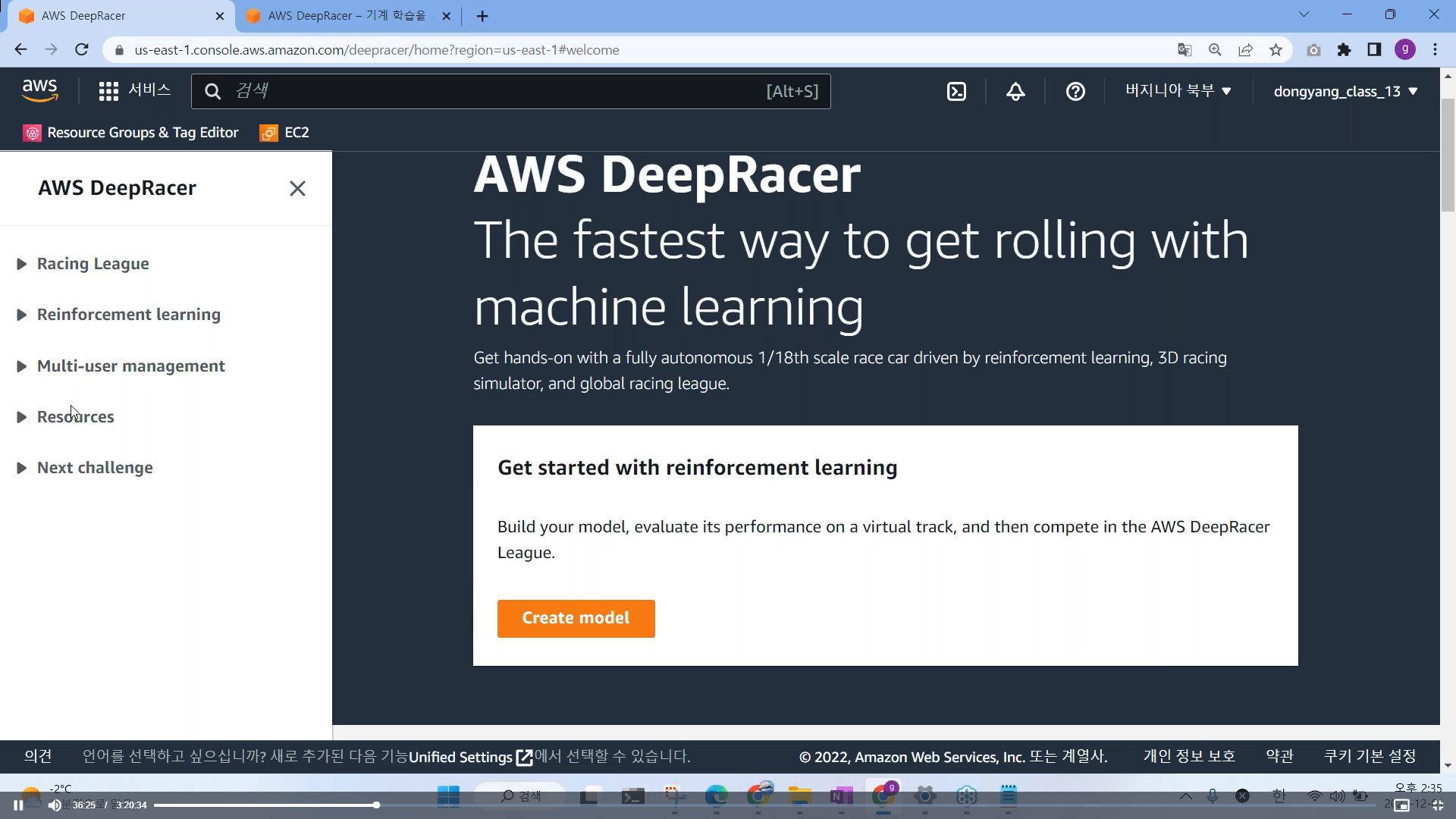1456x819 pixels.
Task: Click the EC2 shortcut icon
Action: tap(268, 133)
